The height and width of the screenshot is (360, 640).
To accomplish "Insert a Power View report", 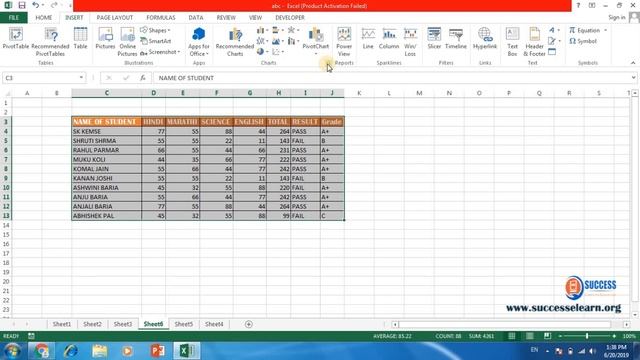I will 344,42.
